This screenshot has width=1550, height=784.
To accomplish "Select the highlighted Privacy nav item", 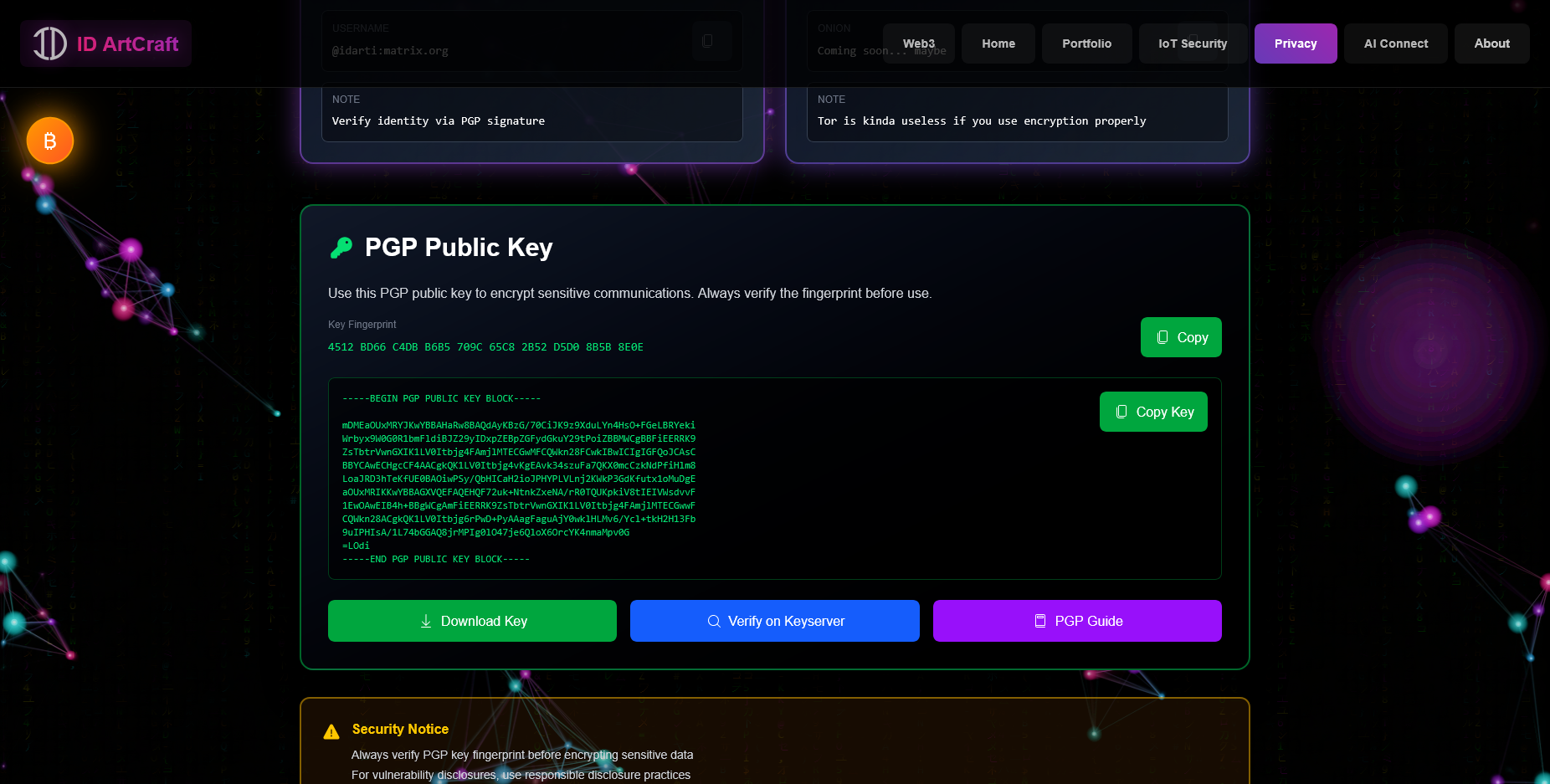I will pyautogui.click(x=1295, y=44).
